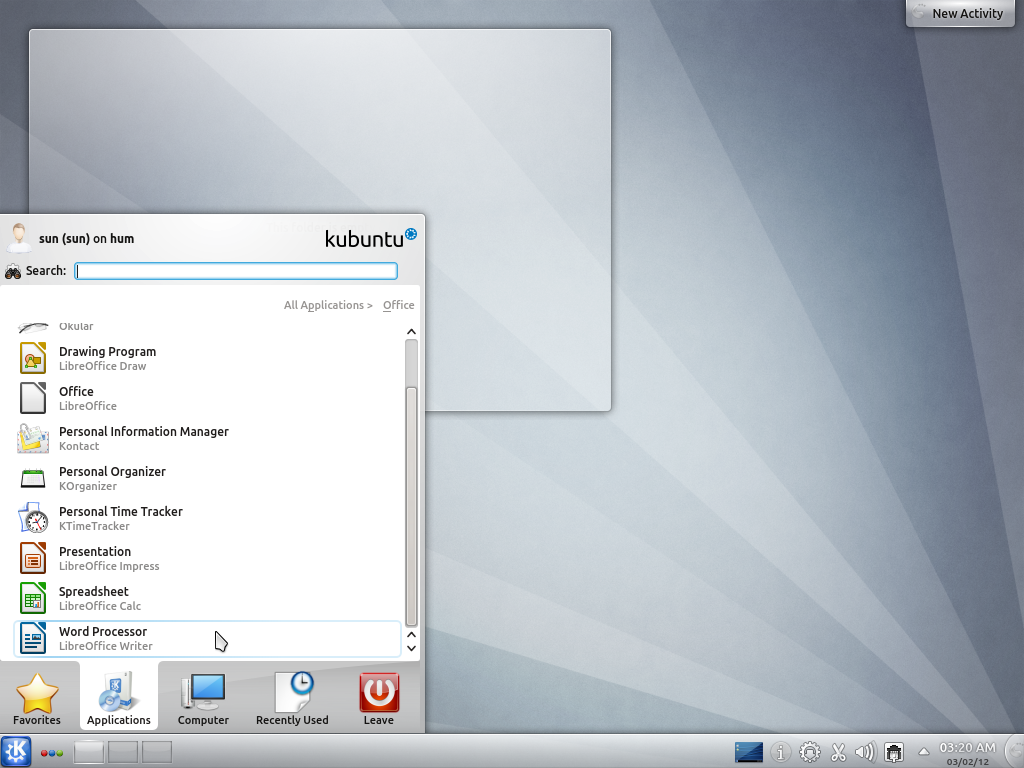
Task: Switch to first virtual desktop in pager
Action: pyautogui.click(x=88, y=752)
